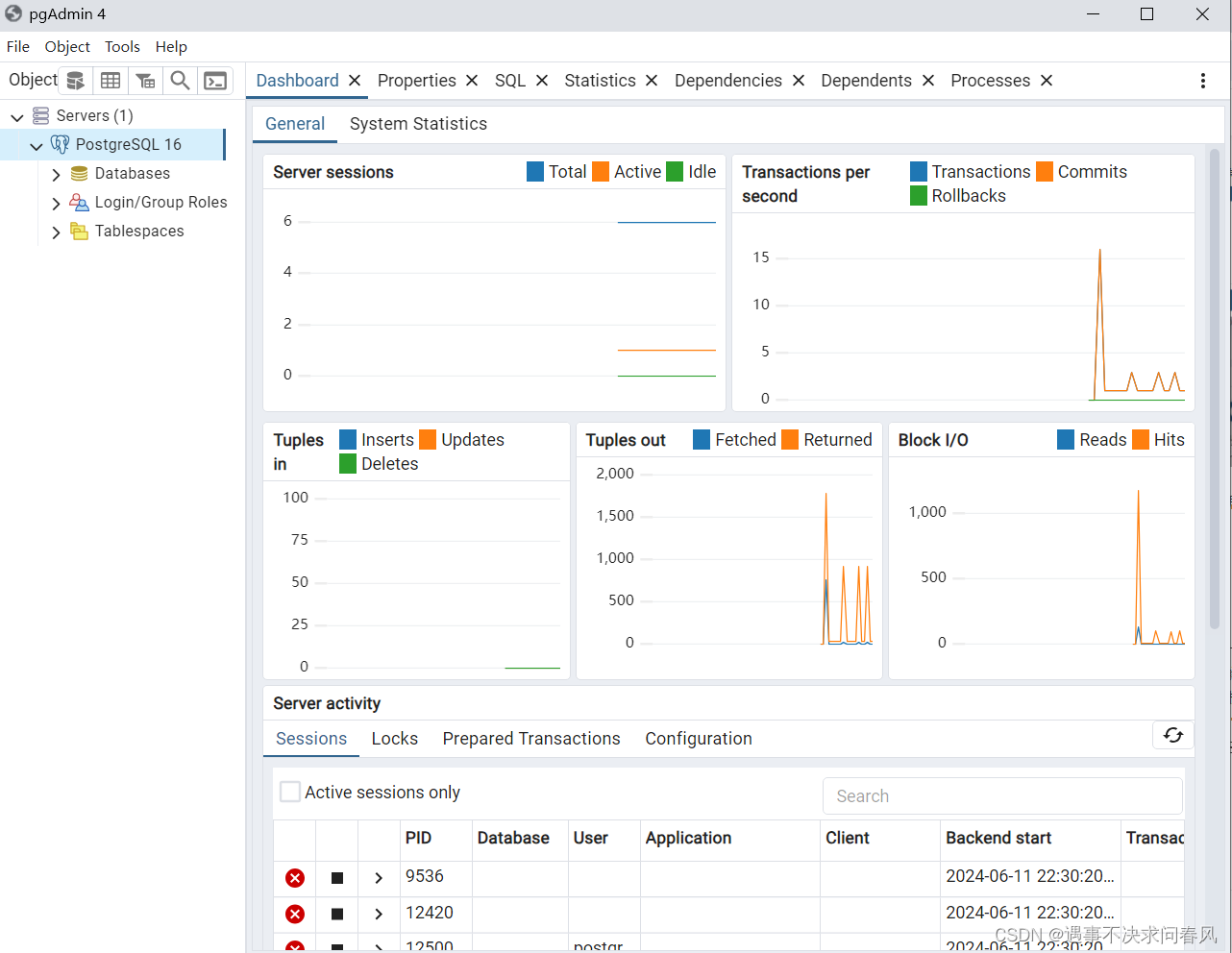The height and width of the screenshot is (953, 1232).
Task: Open the Prepared Transactions tab
Action: [x=531, y=739]
